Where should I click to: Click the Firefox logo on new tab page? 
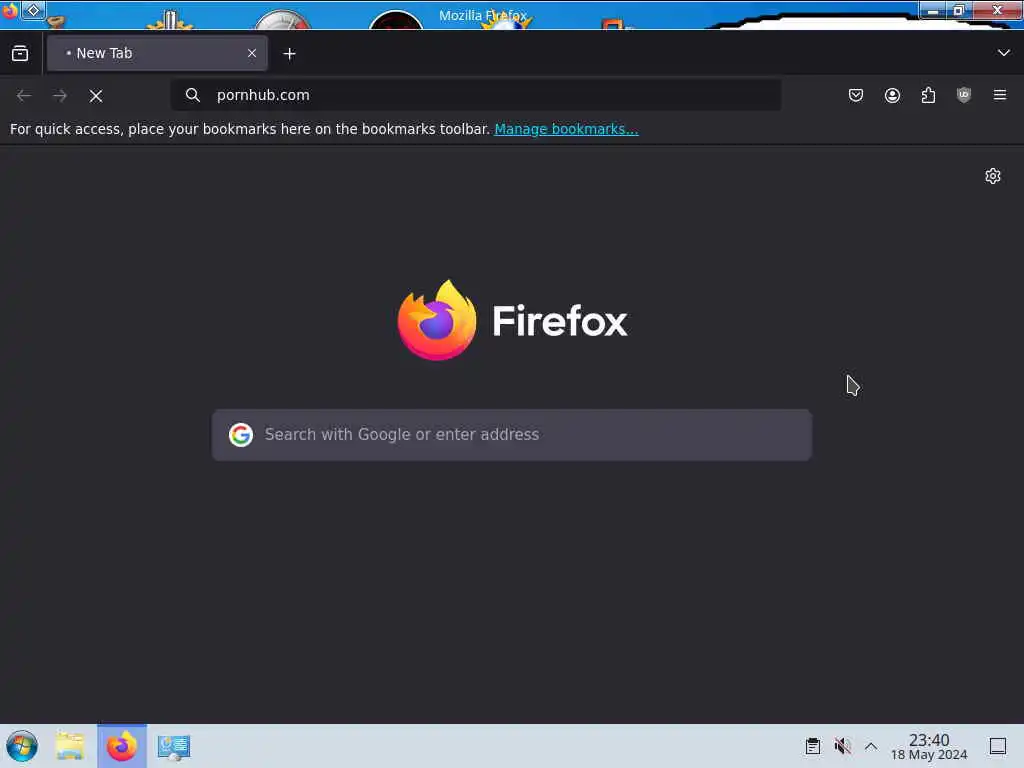pos(512,321)
